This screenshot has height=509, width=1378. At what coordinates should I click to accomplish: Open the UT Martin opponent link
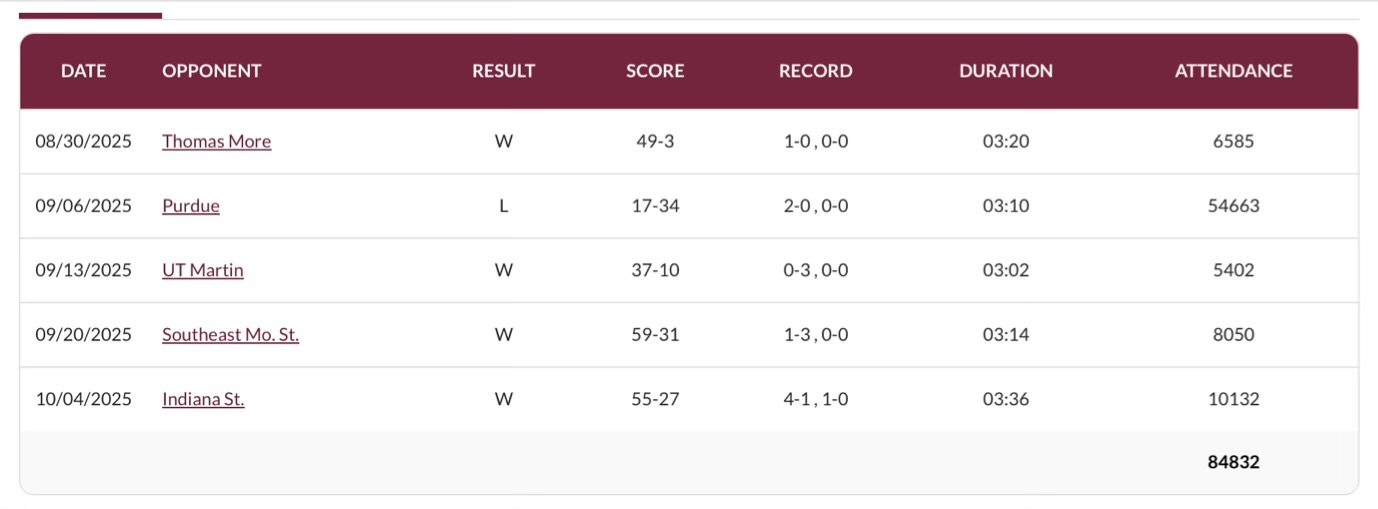pyautogui.click(x=203, y=270)
